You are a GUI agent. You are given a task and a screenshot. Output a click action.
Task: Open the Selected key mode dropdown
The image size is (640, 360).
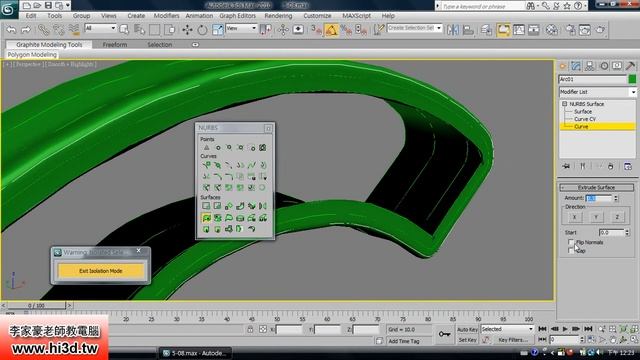coord(507,329)
